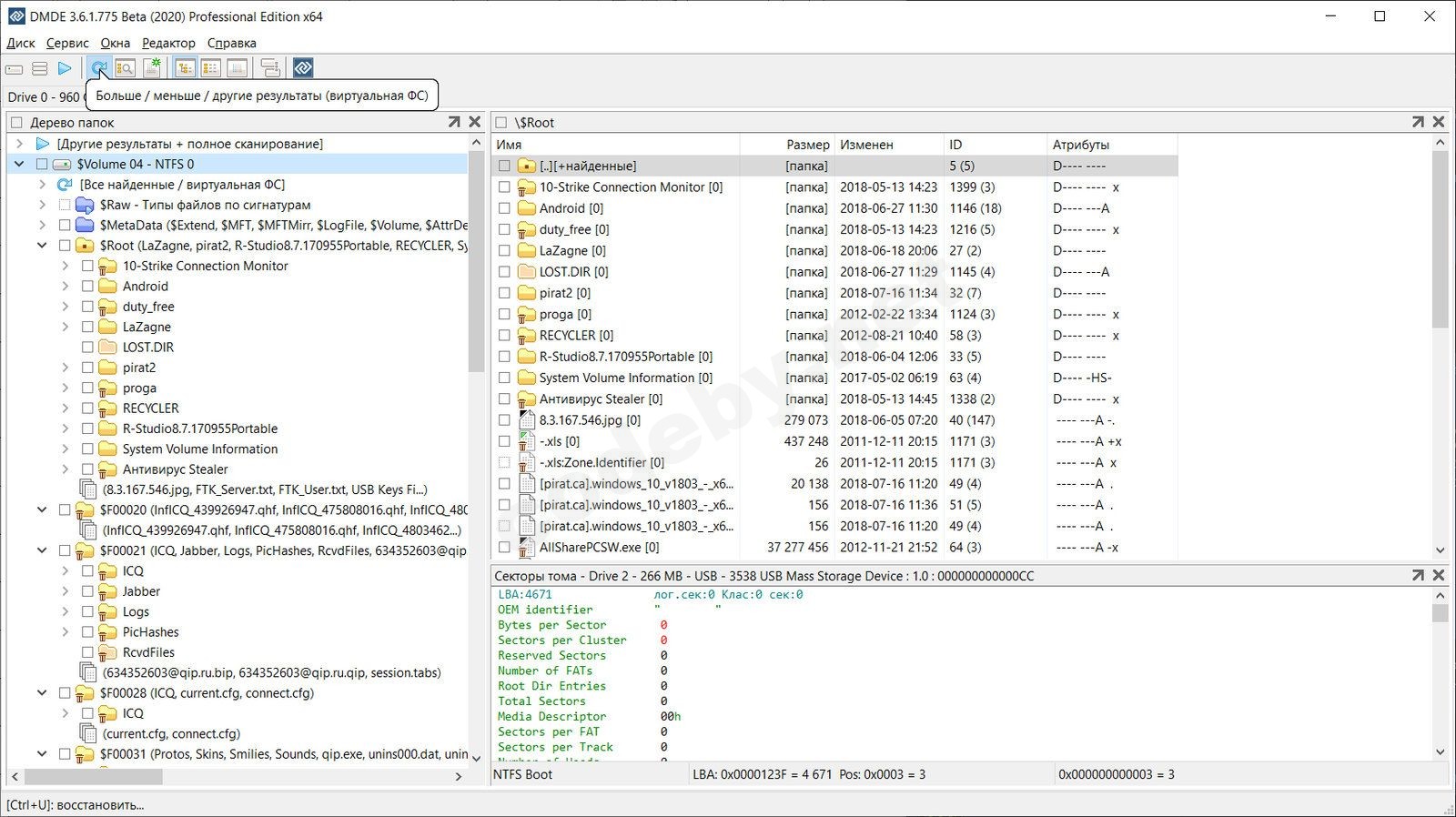The height and width of the screenshot is (817, 1456).
Task: Click the tree panel horizontal scrollbar thumb
Action: click(93, 776)
